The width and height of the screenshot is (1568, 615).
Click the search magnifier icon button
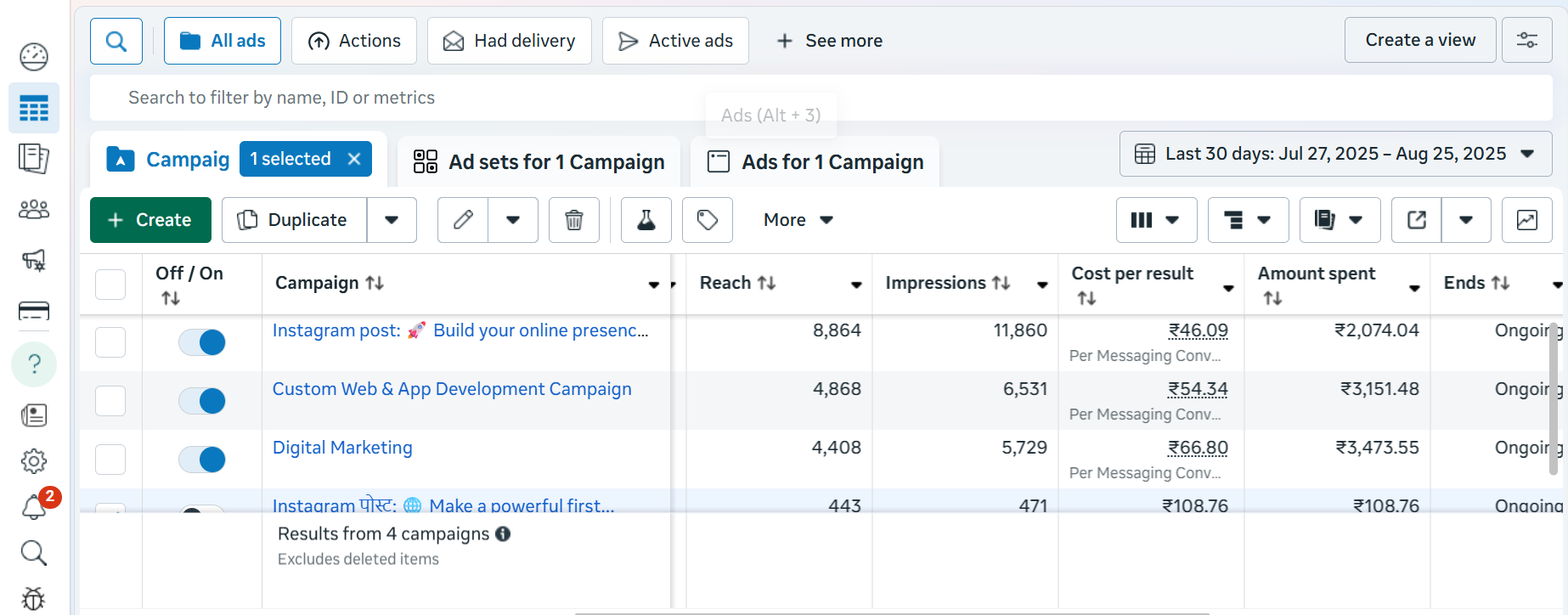(116, 41)
